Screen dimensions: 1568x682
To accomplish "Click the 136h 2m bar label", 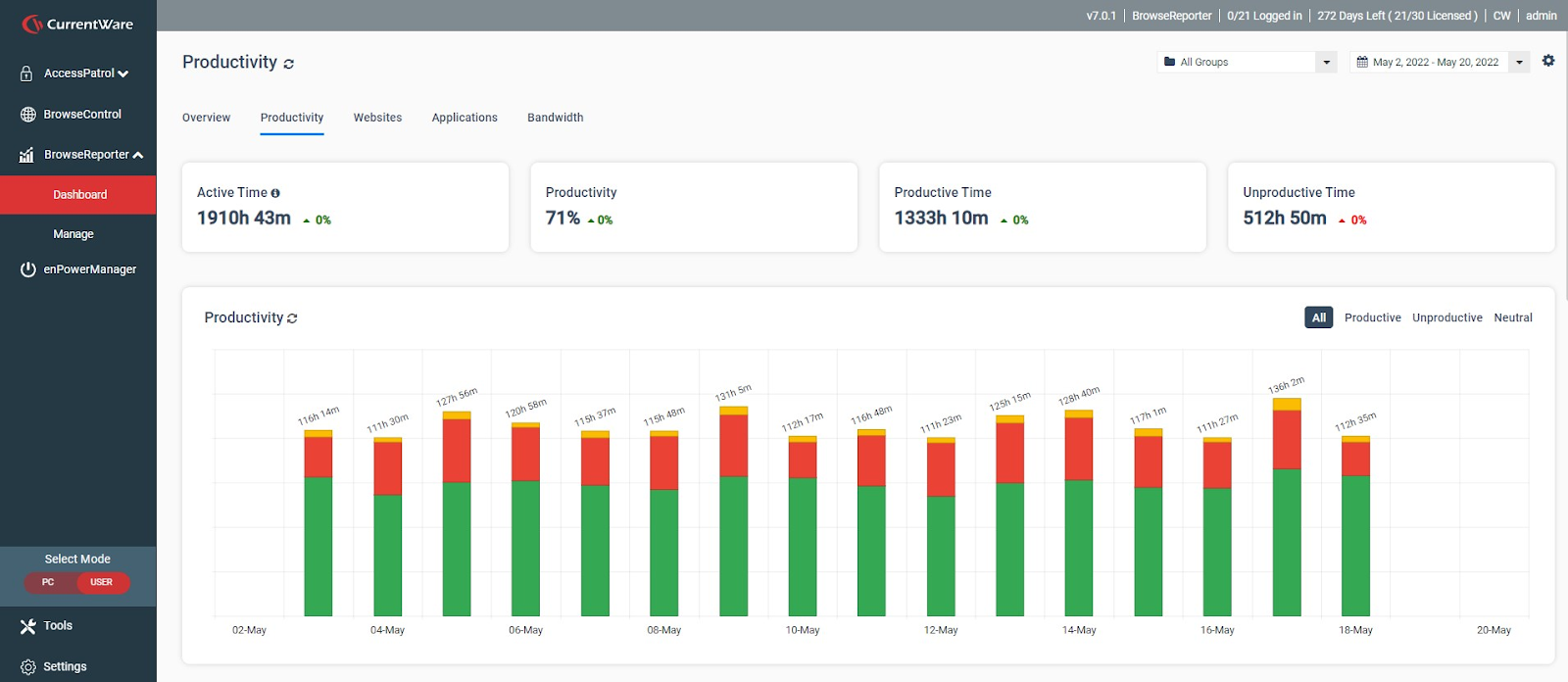I will click(x=1286, y=386).
